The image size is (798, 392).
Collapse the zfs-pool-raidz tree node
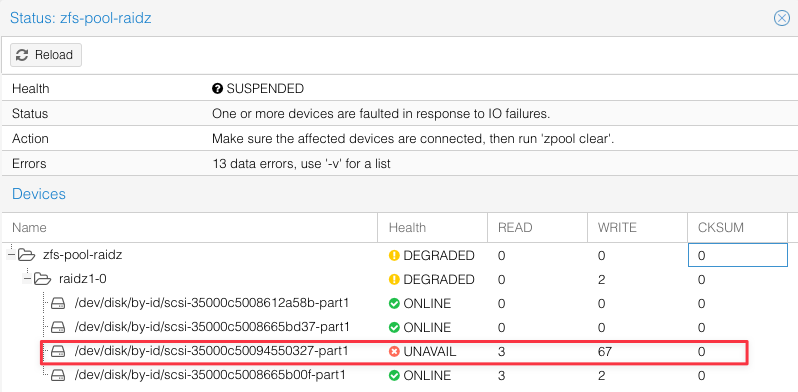12,255
